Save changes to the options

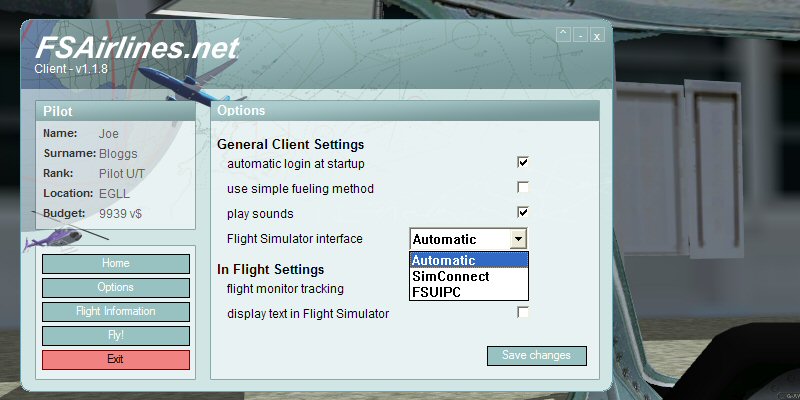pyautogui.click(x=537, y=356)
